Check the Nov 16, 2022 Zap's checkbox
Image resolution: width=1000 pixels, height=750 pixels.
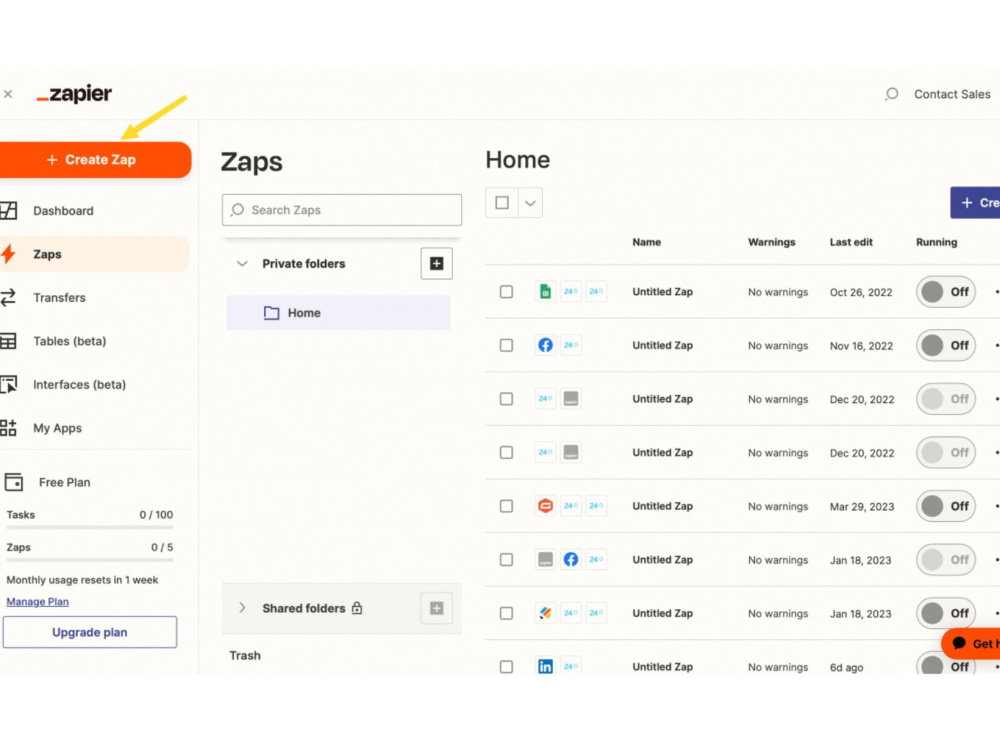tap(506, 345)
